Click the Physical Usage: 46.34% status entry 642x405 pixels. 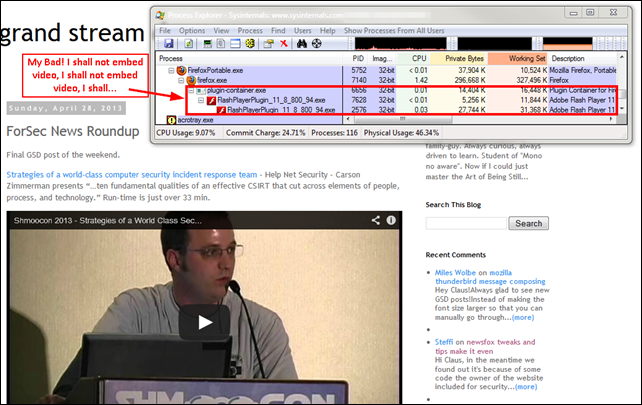point(401,133)
